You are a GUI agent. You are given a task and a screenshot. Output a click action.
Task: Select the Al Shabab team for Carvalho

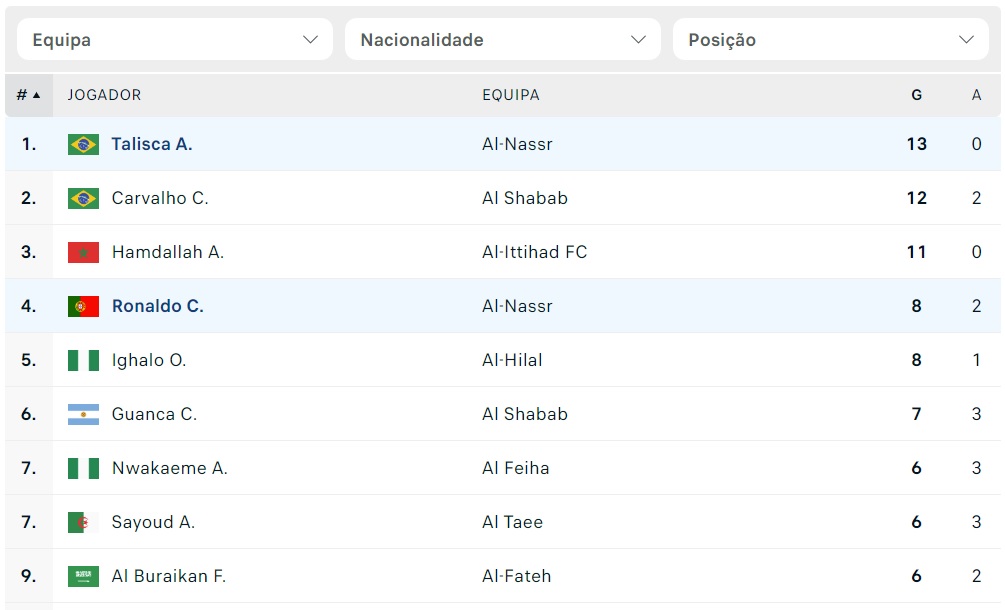525,198
